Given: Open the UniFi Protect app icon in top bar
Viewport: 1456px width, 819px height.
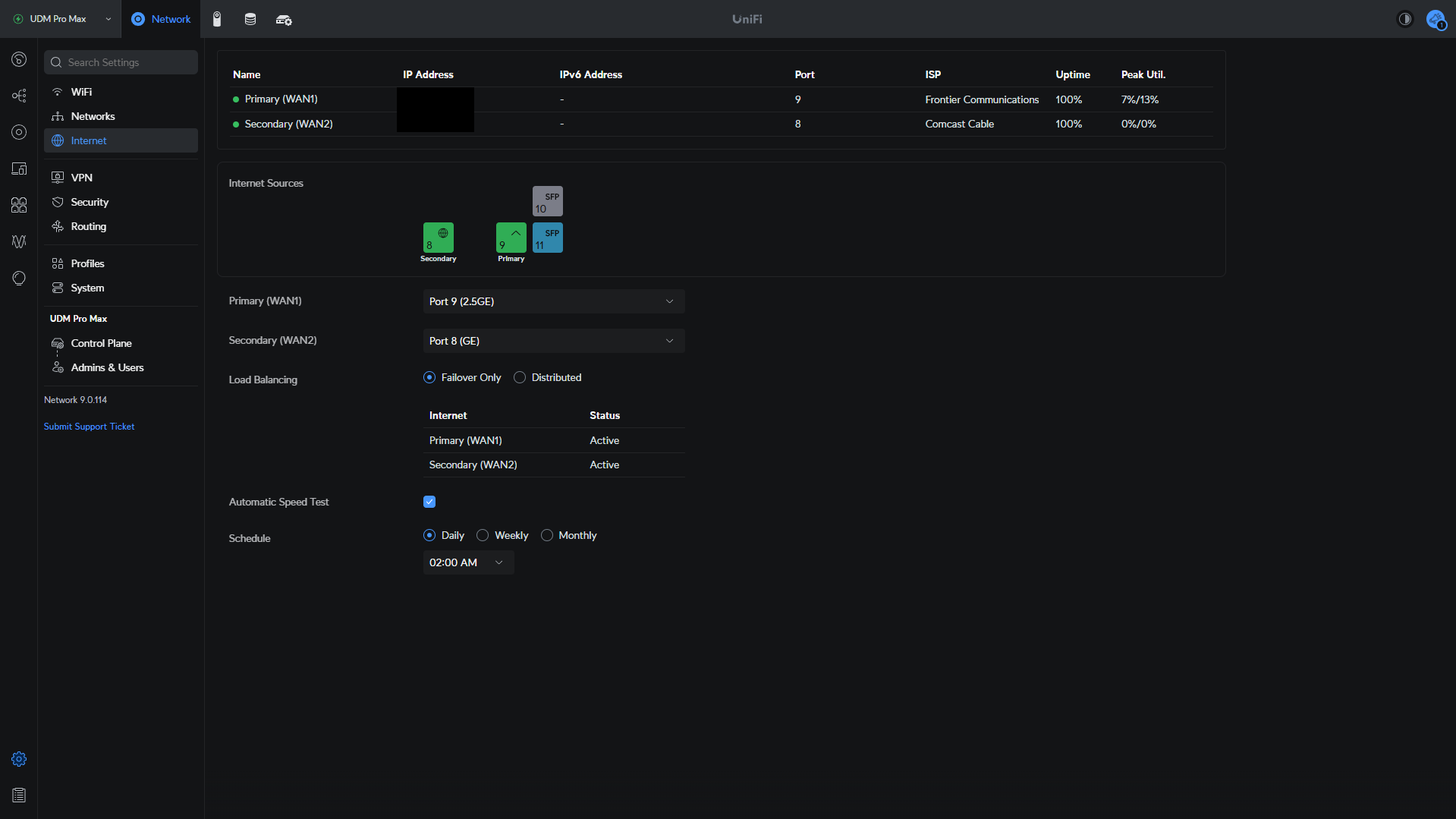Looking at the screenshot, I should point(217,19).
